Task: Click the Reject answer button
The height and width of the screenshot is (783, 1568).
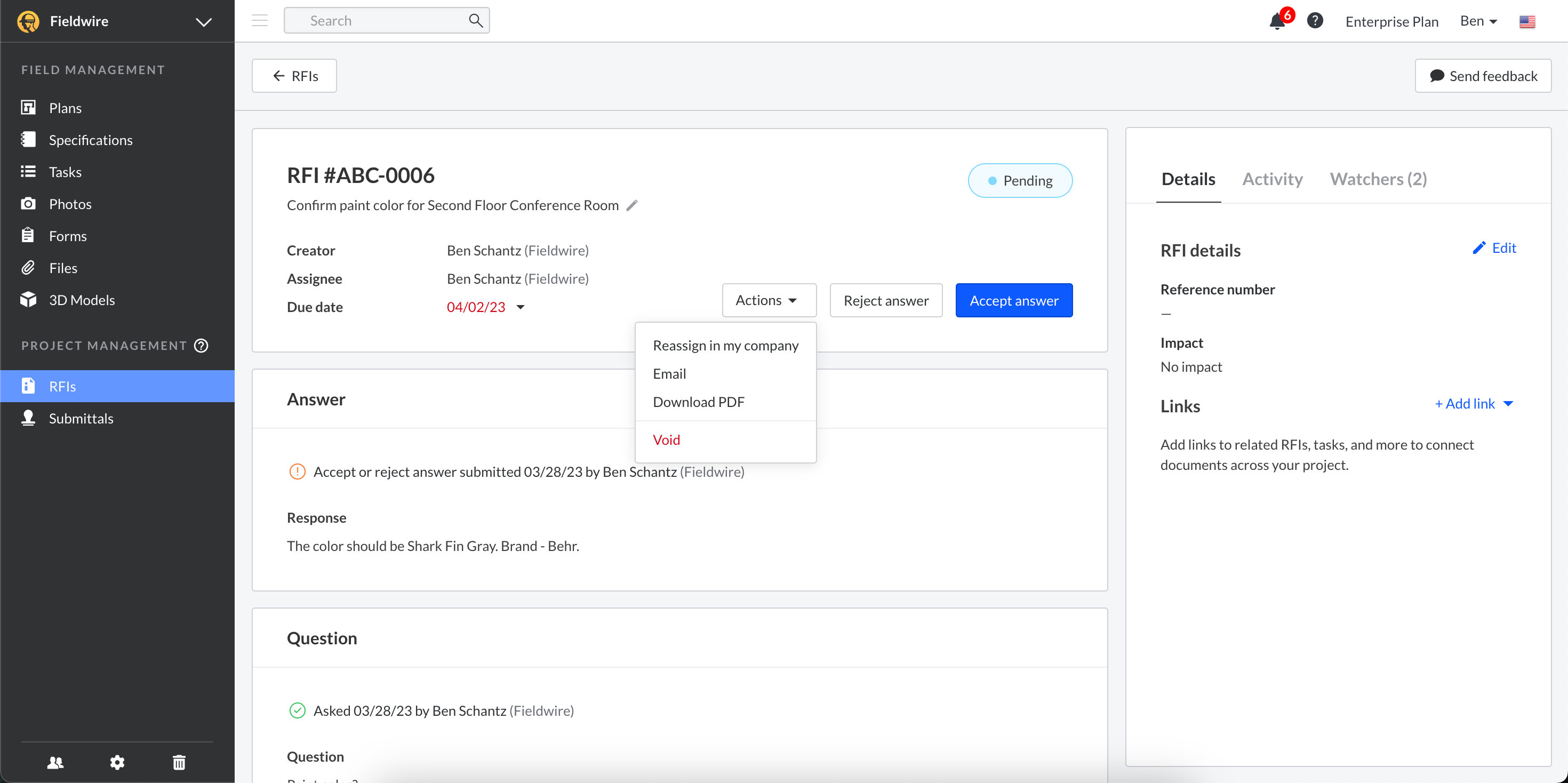Action: (x=886, y=300)
